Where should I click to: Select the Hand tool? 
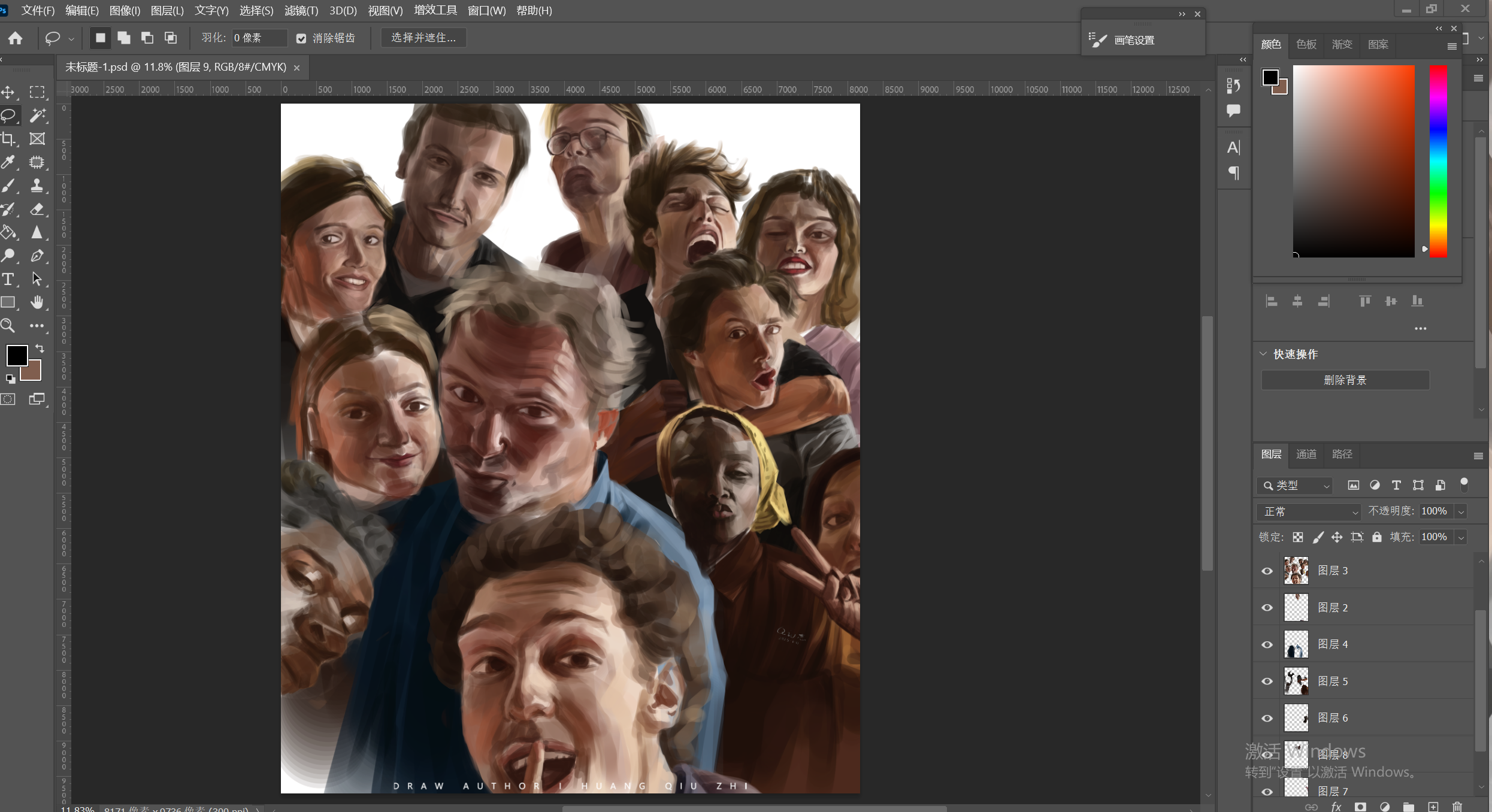click(37, 302)
